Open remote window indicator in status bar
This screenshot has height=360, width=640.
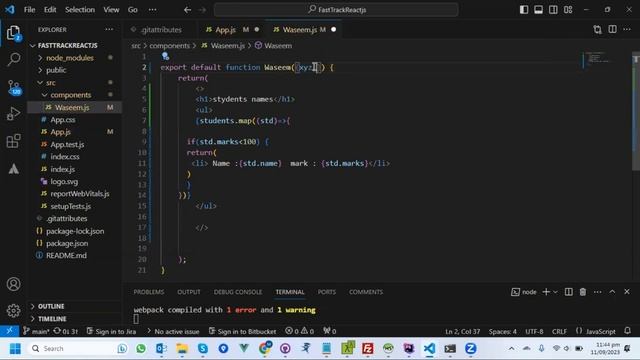9,331
